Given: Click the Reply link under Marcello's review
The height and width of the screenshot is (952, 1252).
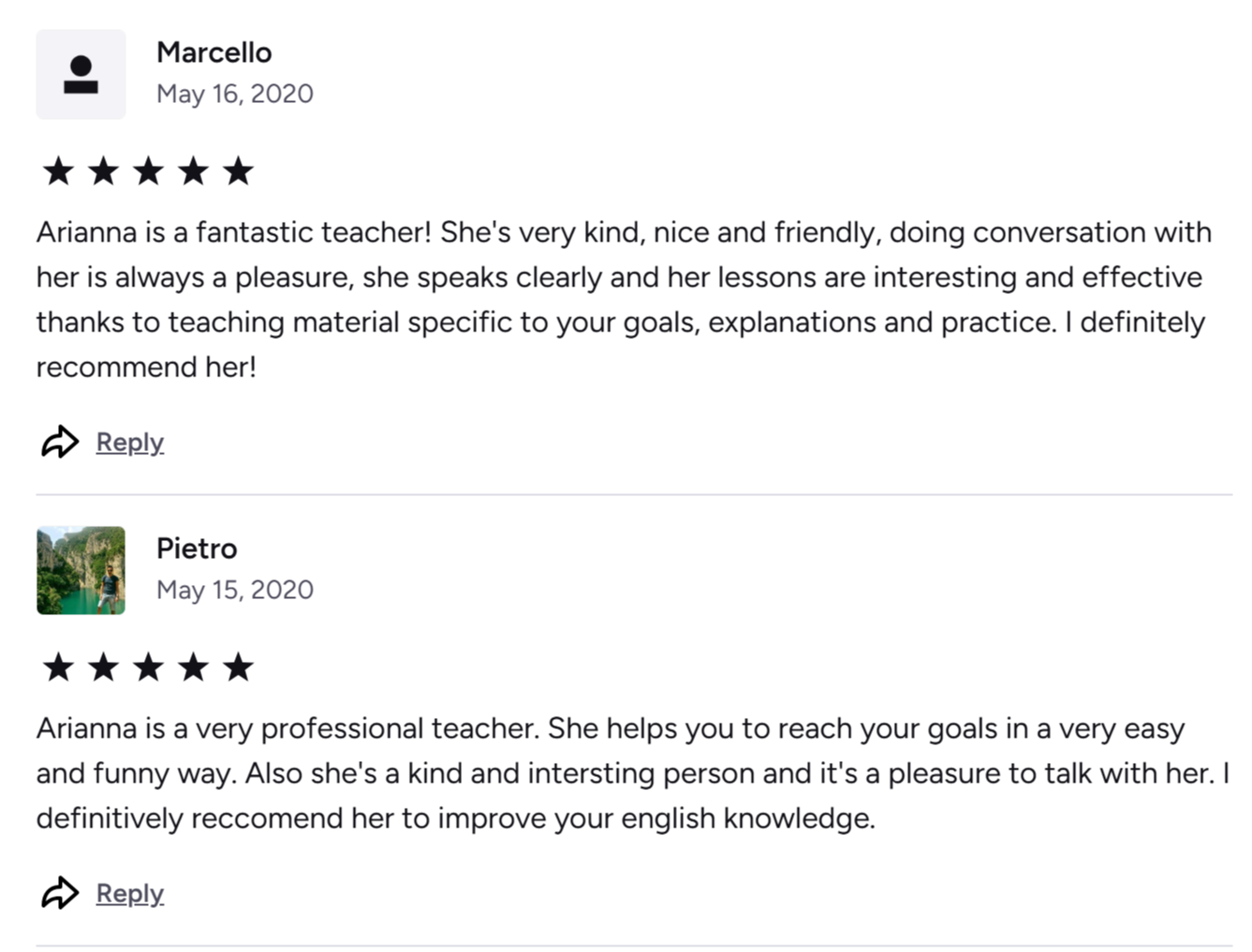Looking at the screenshot, I should click(130, 442).
